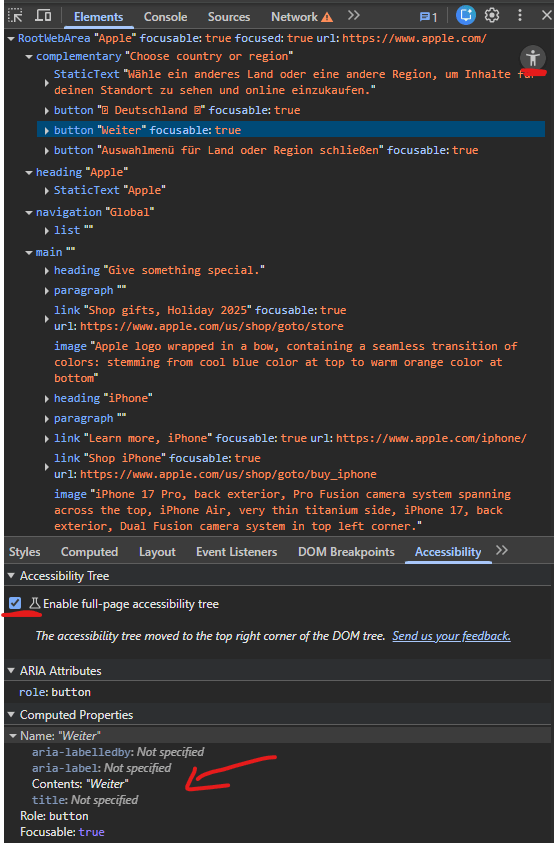Collapse the Computed Properties section
554x843 pixels.
coord(11,715)
